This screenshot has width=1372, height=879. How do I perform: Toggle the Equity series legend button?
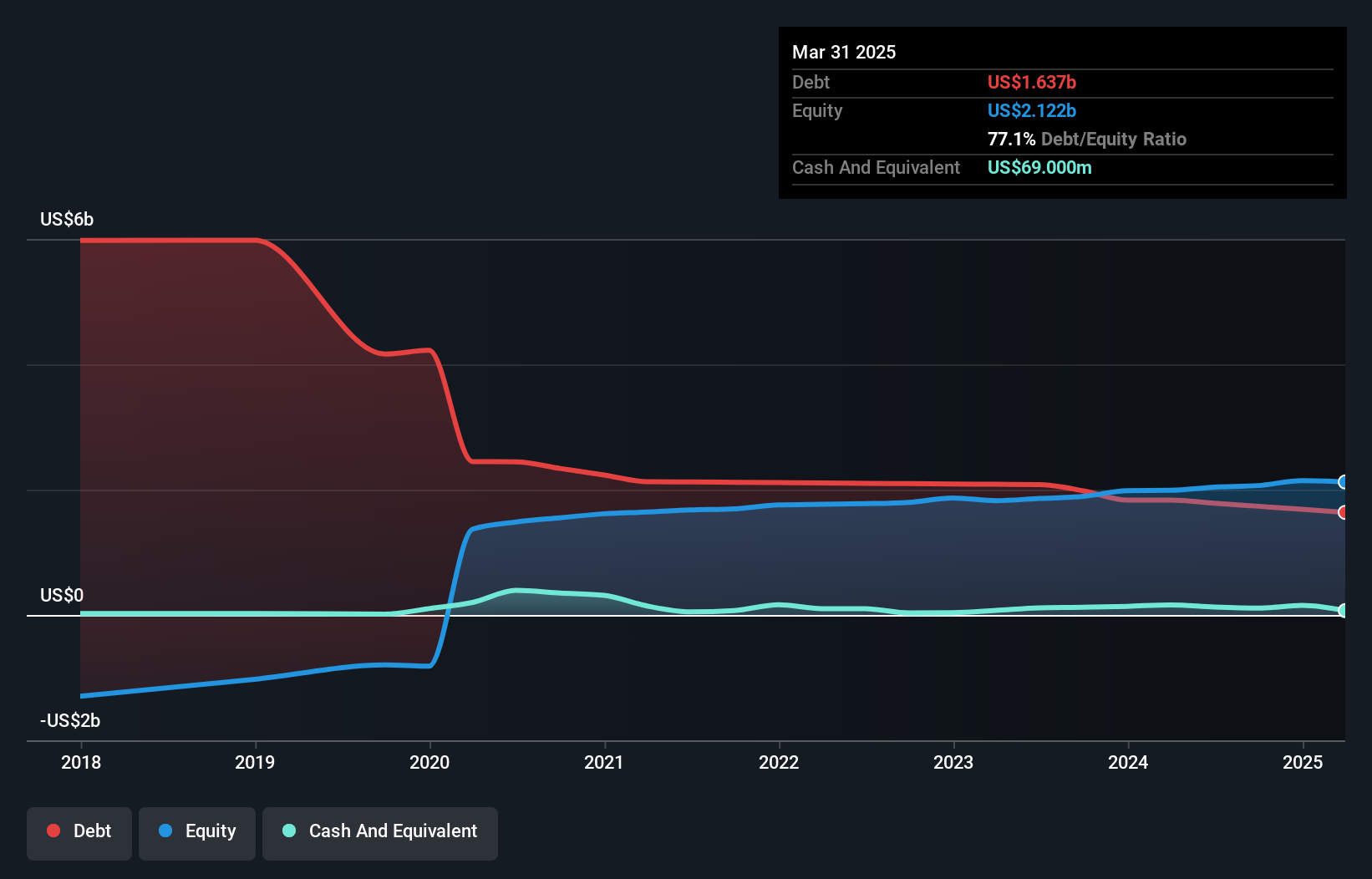point(197,833)
